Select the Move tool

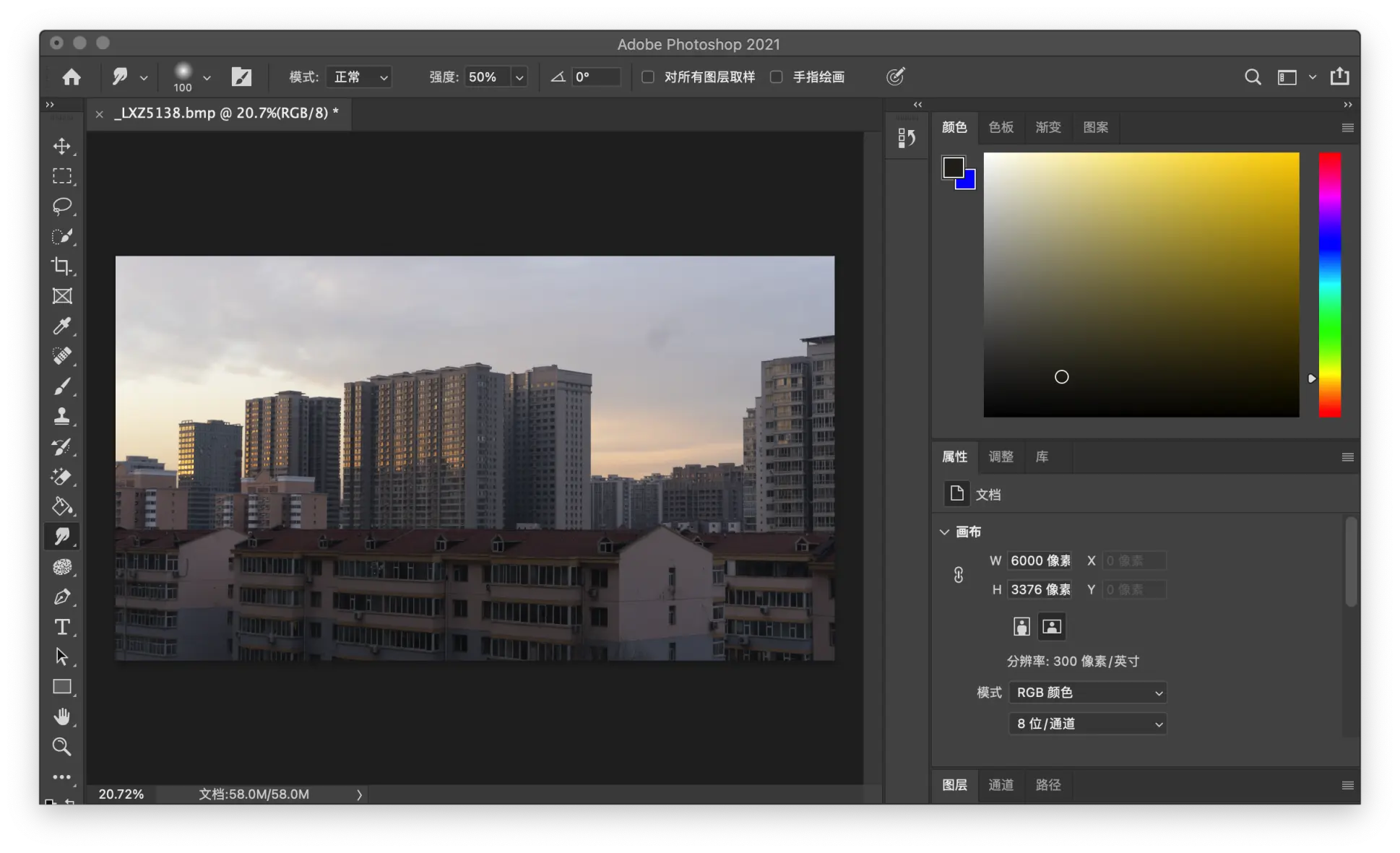click(x=62, y=147)
